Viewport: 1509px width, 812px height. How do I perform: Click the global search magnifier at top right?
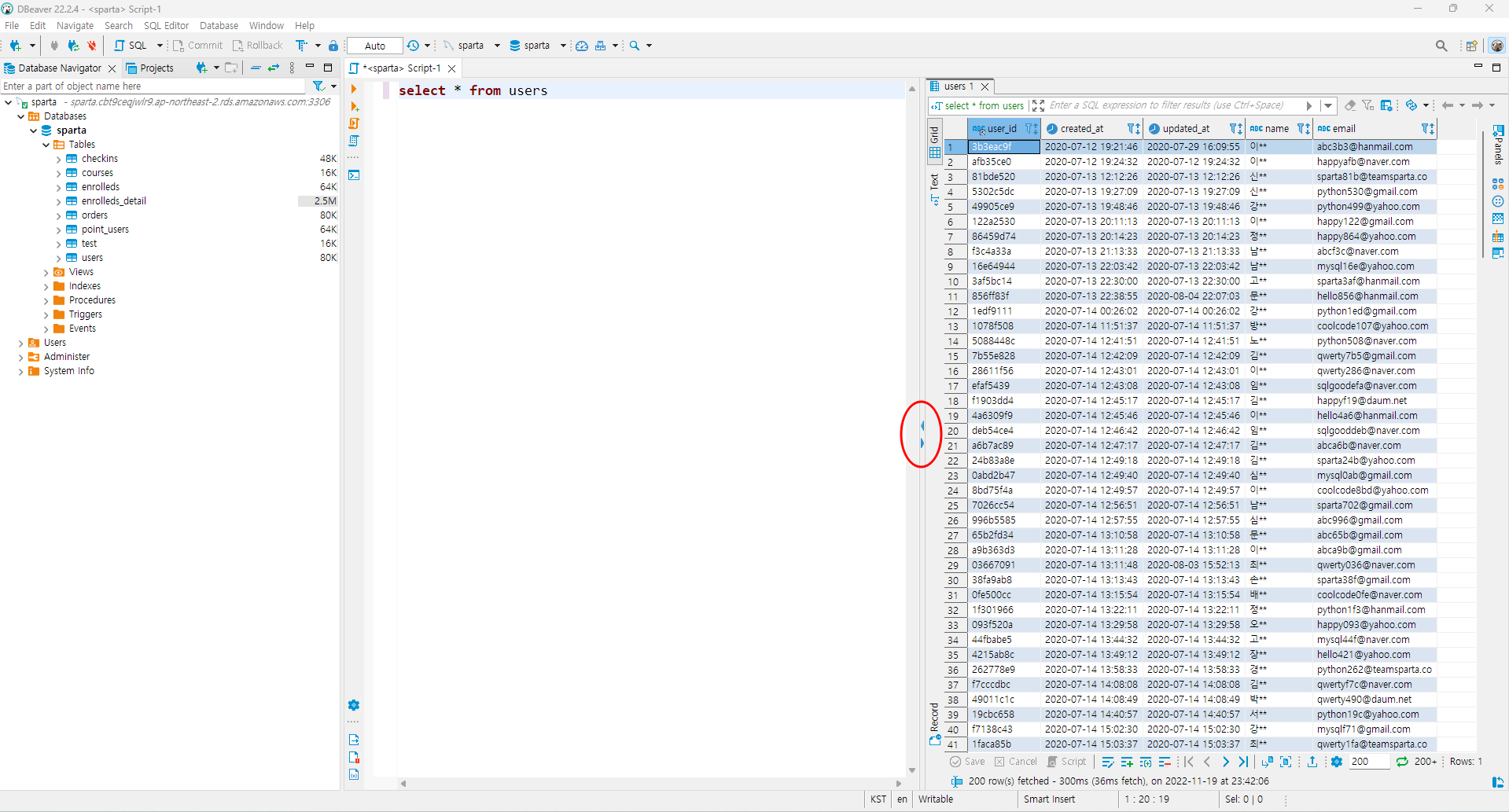pos(1441,46)
